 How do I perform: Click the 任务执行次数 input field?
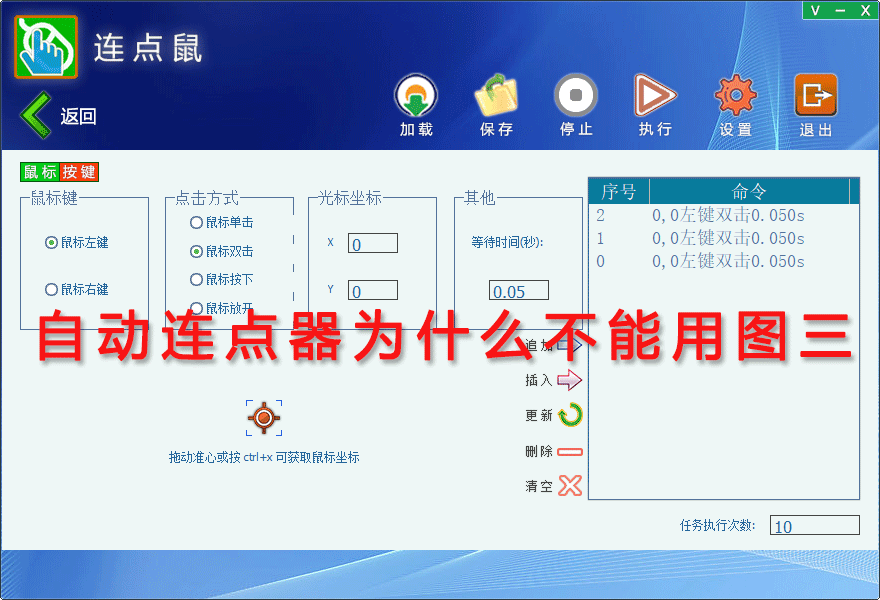[x=814, y=525]
